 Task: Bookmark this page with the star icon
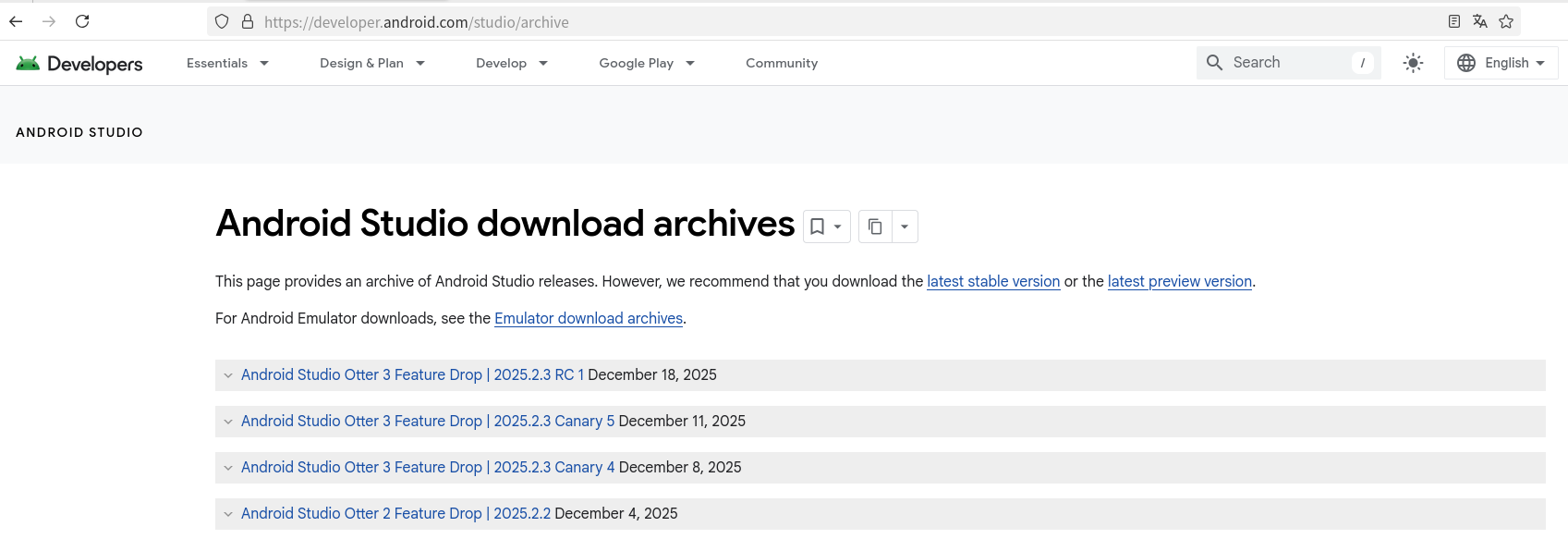1506,21
